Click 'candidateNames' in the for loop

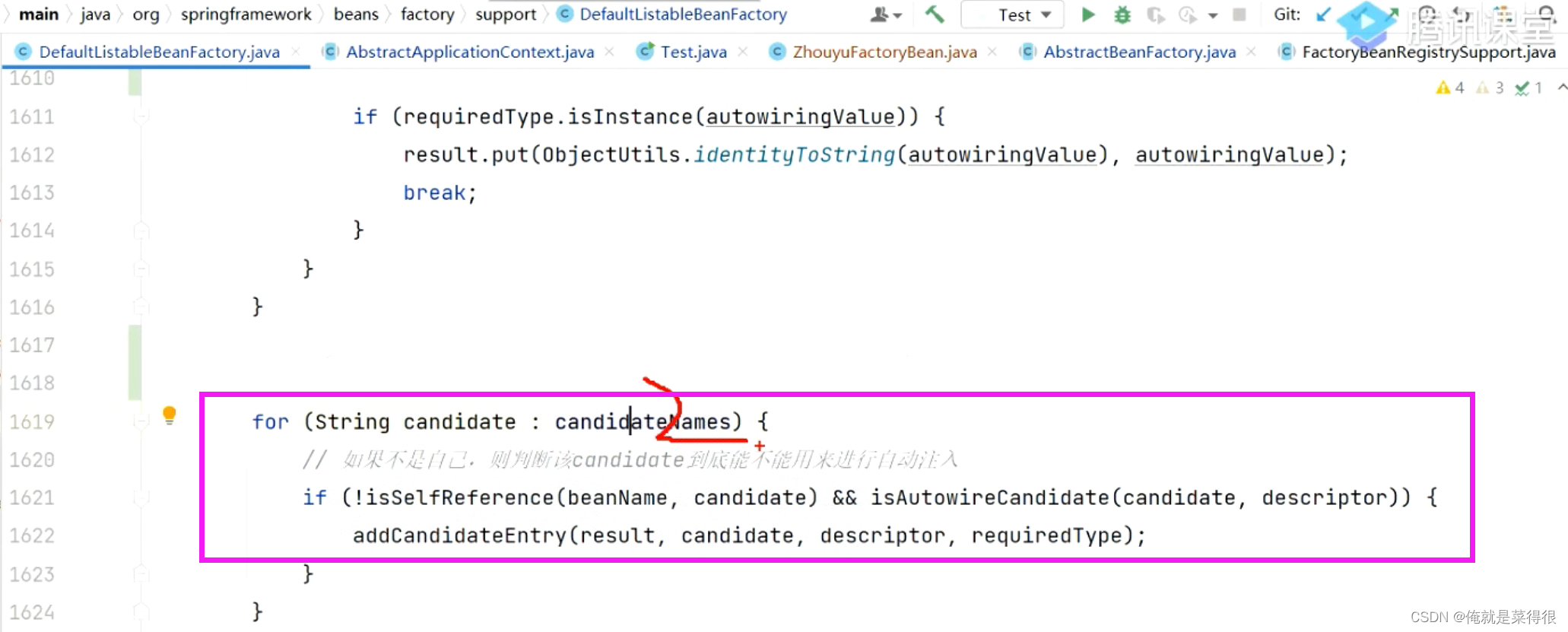(643, 421)
